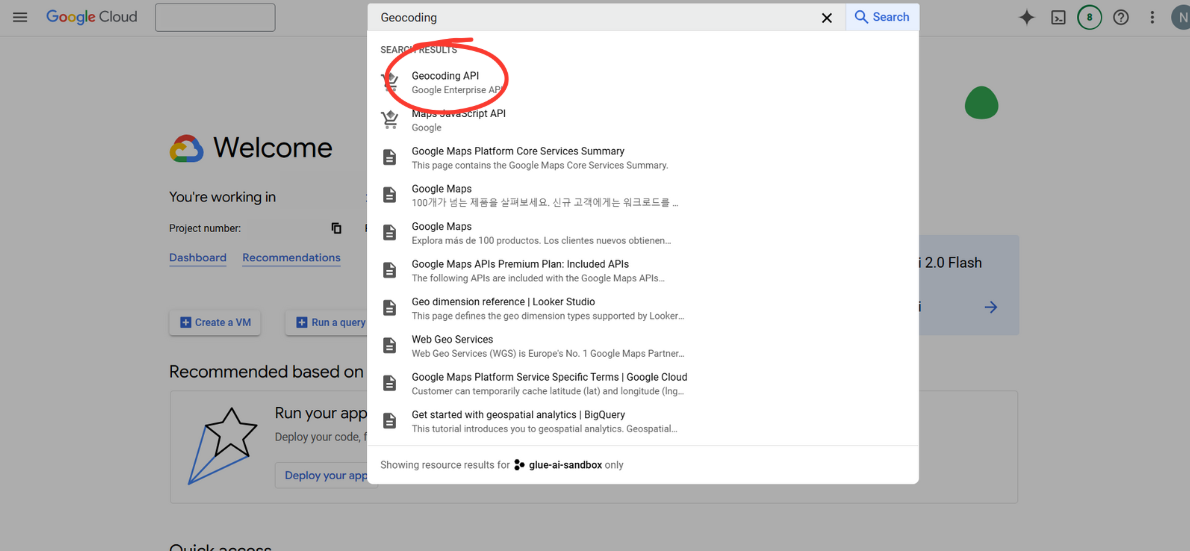Click the shooting star illustration

(222, 446)
